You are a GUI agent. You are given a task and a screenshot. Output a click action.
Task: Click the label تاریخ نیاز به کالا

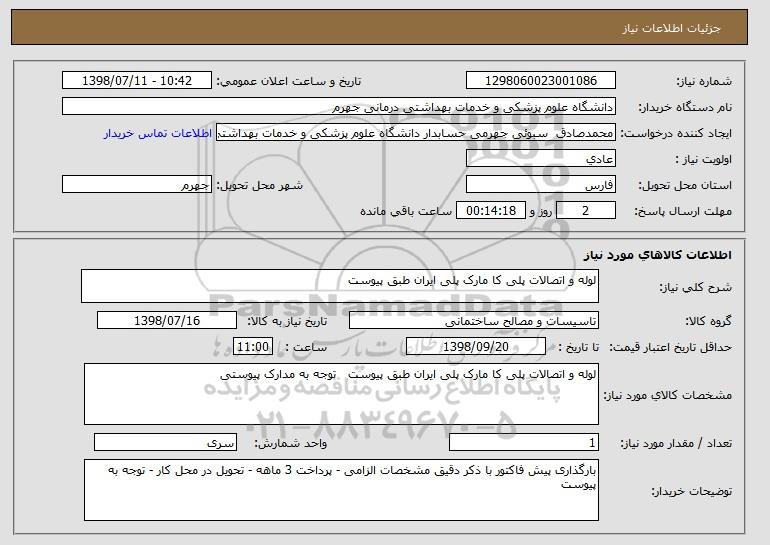[287, 322]
